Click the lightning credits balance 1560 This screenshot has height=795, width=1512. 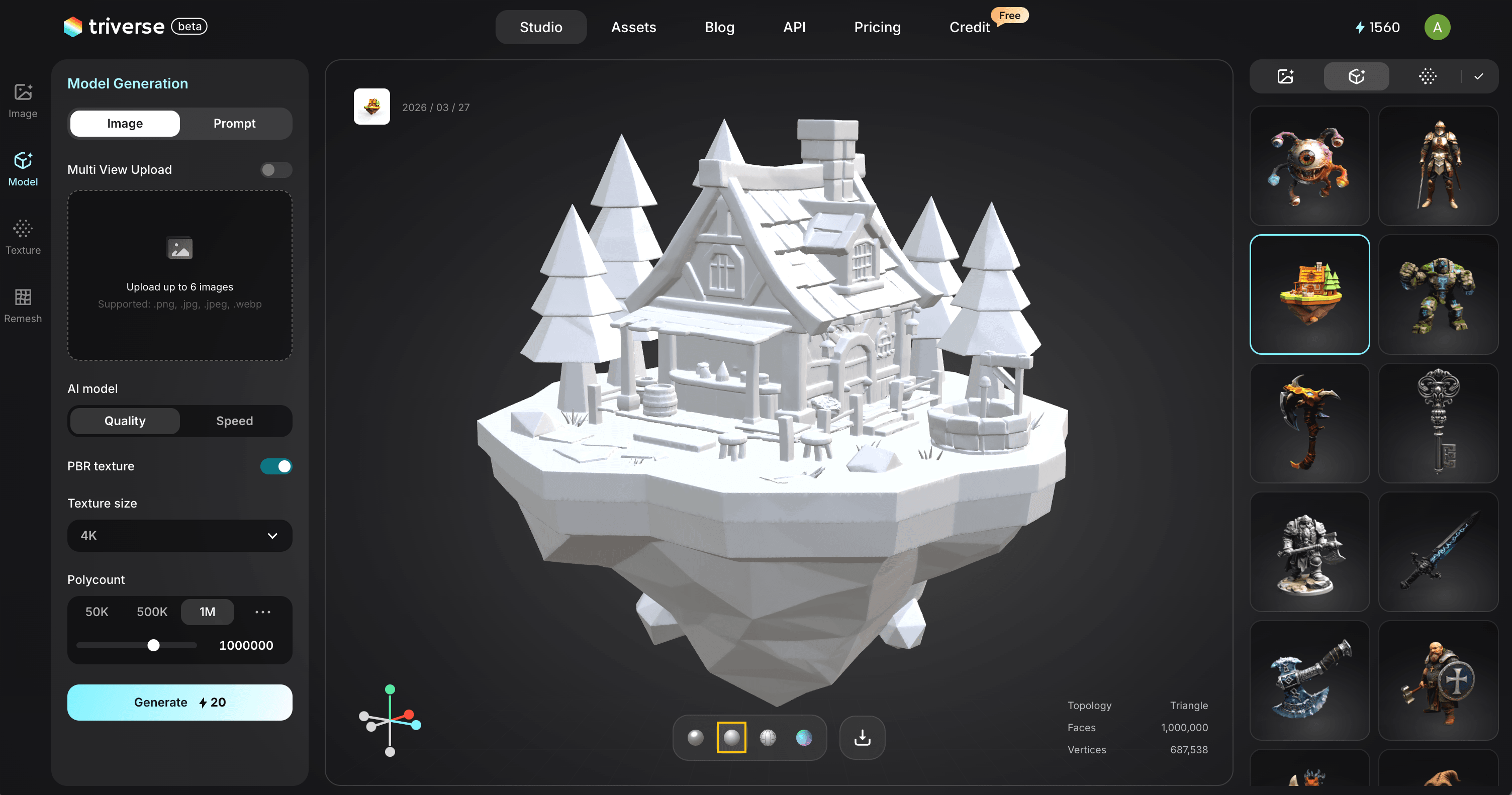pyautogui.click(x=1377, y=27)
